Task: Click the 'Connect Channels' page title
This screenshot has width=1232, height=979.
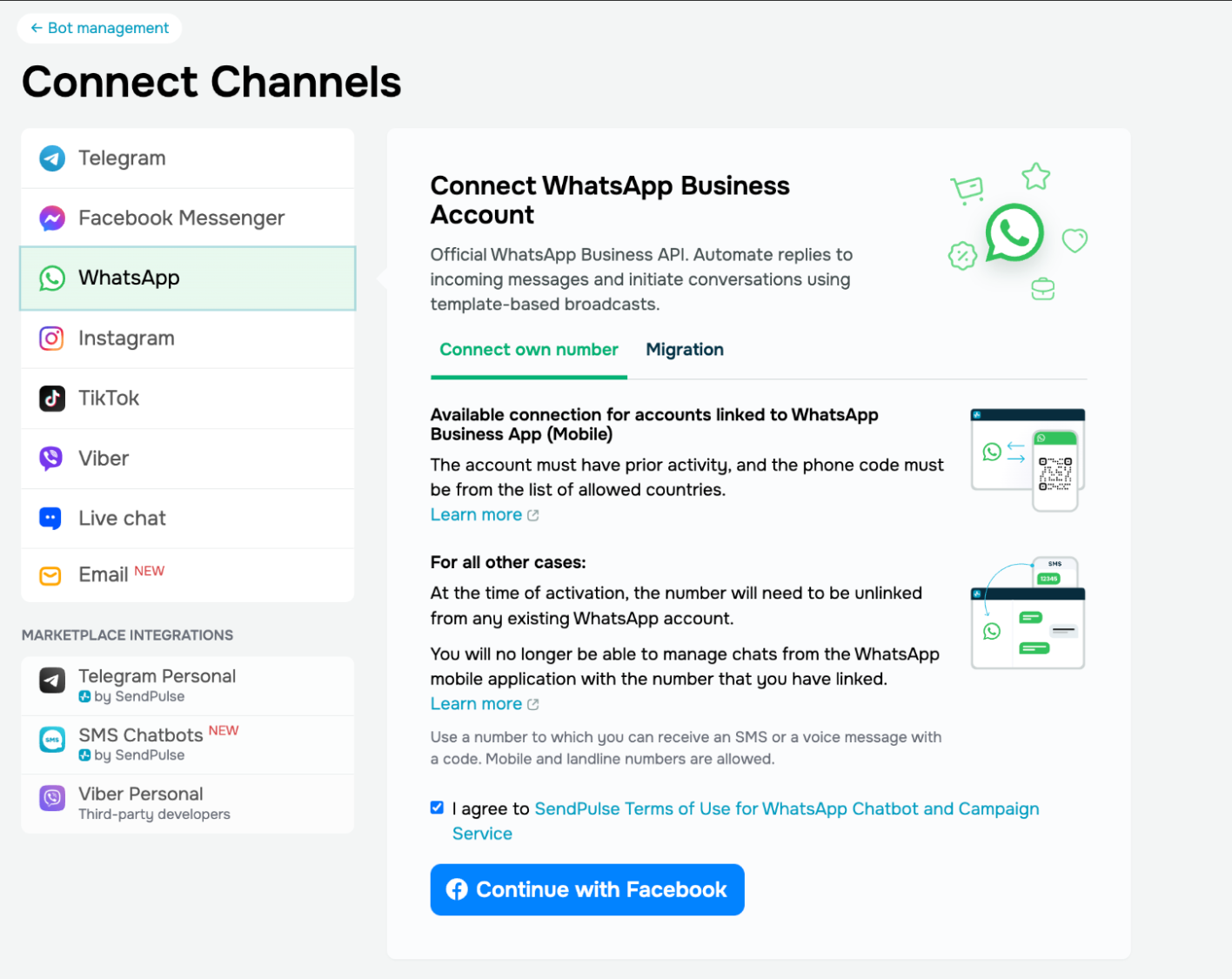Action: click(211, 83)
